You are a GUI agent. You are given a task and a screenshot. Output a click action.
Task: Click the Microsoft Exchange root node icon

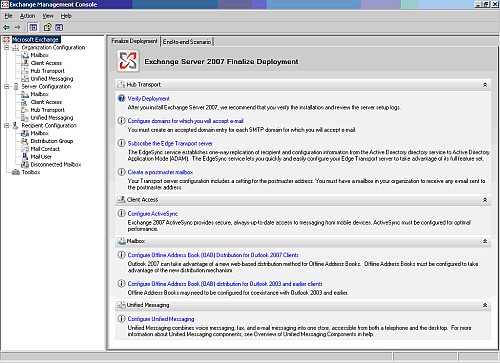pos(6,40)
